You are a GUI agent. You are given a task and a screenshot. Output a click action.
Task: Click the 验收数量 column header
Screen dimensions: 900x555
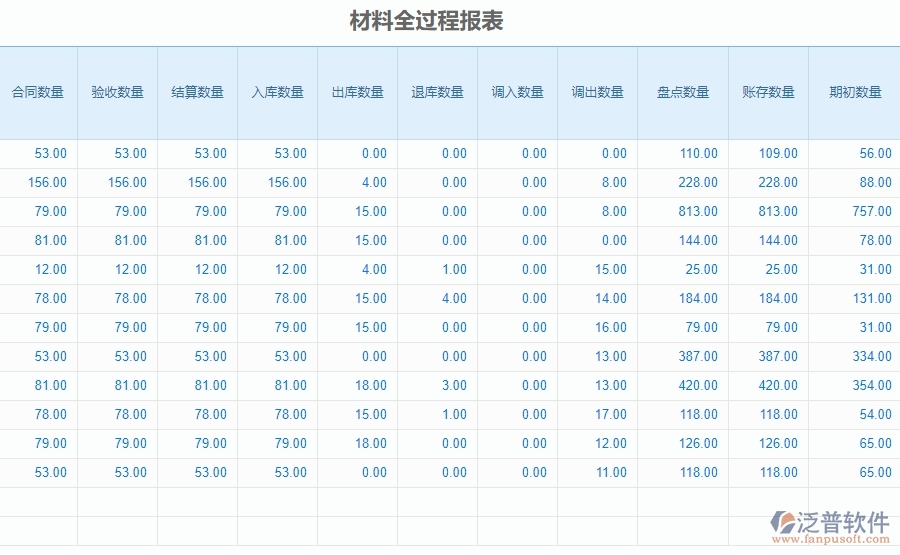click(117, 92)
